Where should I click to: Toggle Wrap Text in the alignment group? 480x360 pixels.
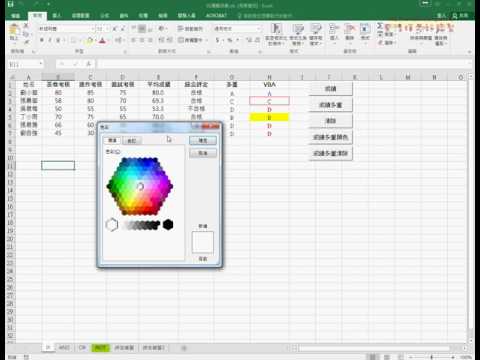[x=190, y=29]
